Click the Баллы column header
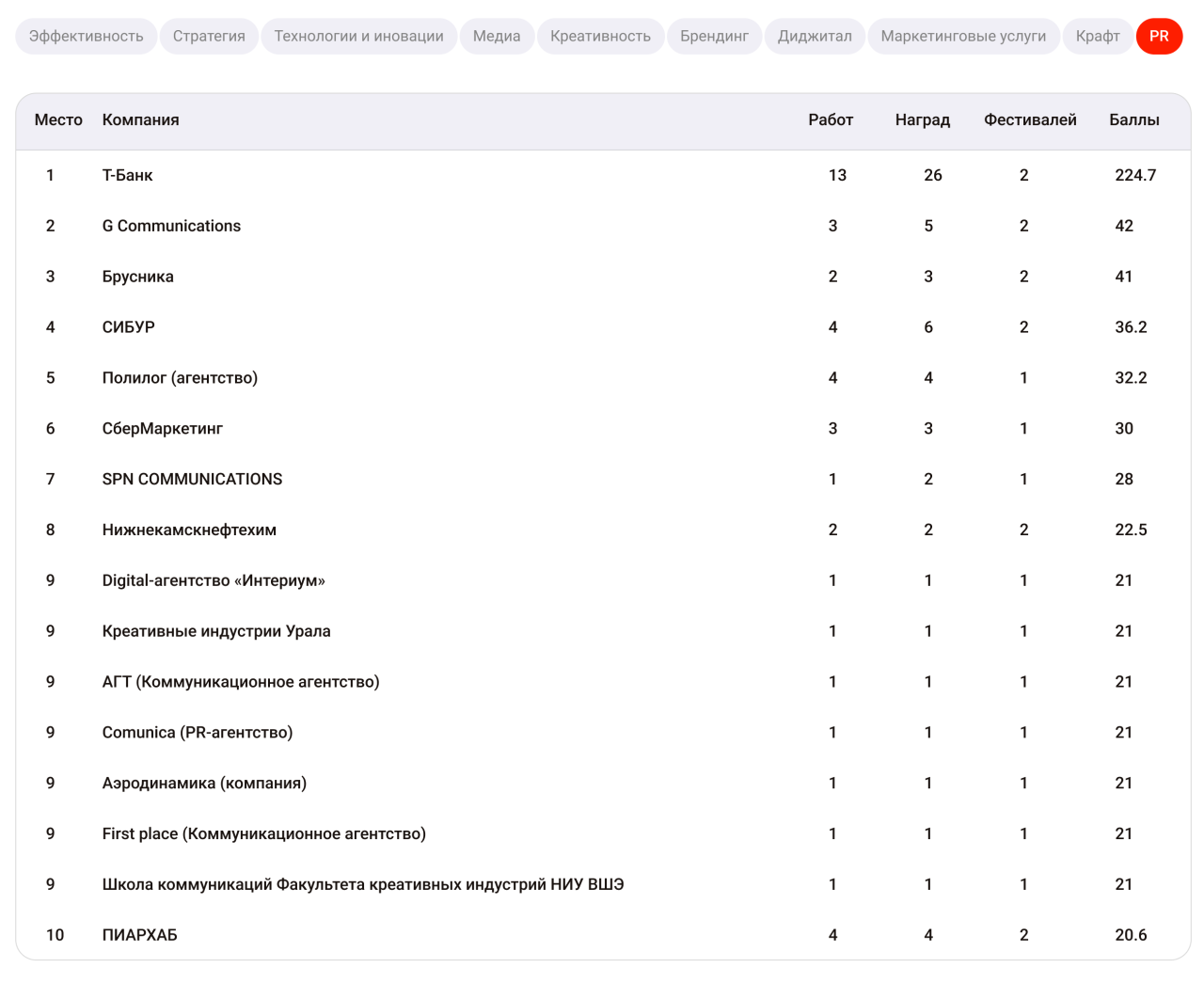The width and height of the screenshot is (1204, 983). (1133, 120)
